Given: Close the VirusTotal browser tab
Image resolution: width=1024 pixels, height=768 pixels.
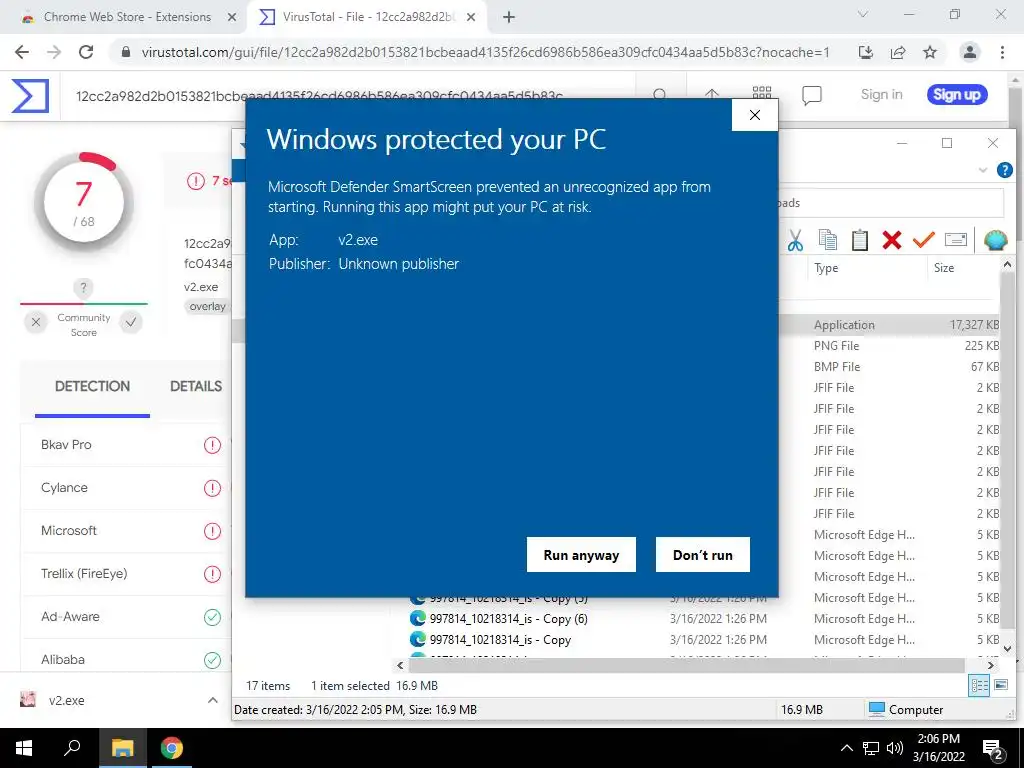Looking at the screenshot, I should point(471,17).
